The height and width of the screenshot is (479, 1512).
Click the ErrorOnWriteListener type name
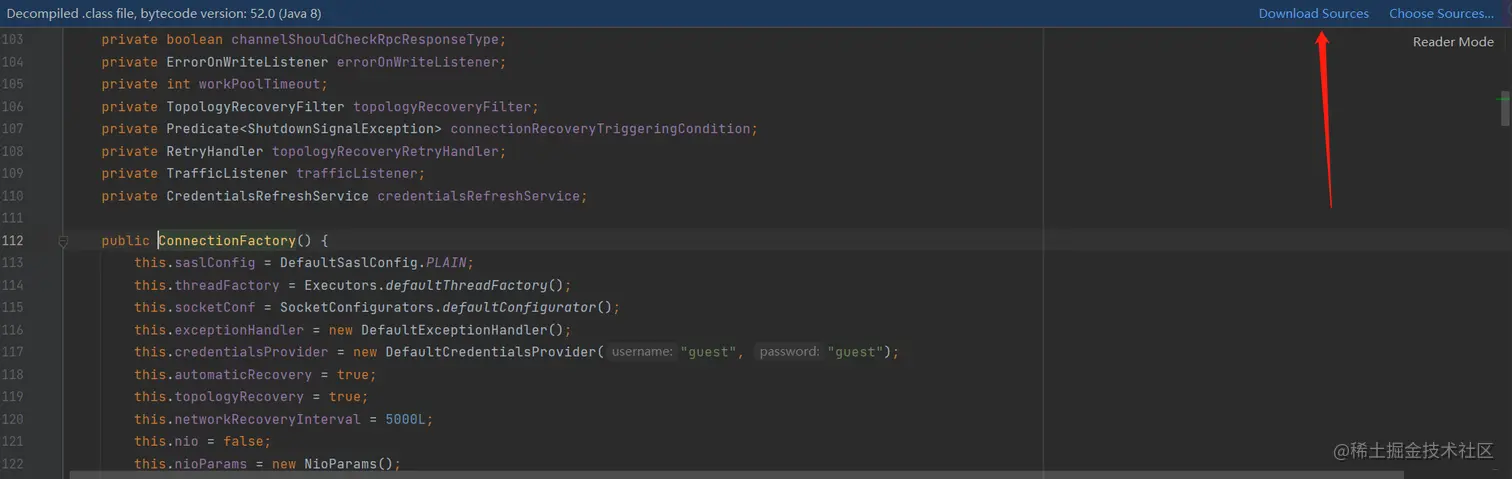click(x=247, y=62)
